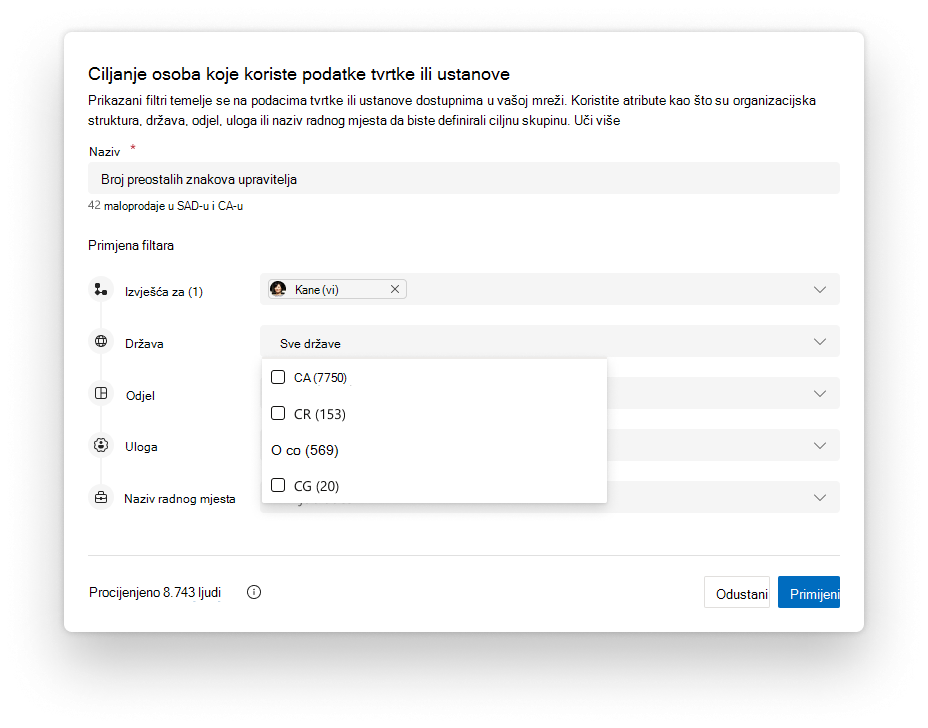Click the Primjena filtara heading
Screen dimensions: 928x728
131,246
